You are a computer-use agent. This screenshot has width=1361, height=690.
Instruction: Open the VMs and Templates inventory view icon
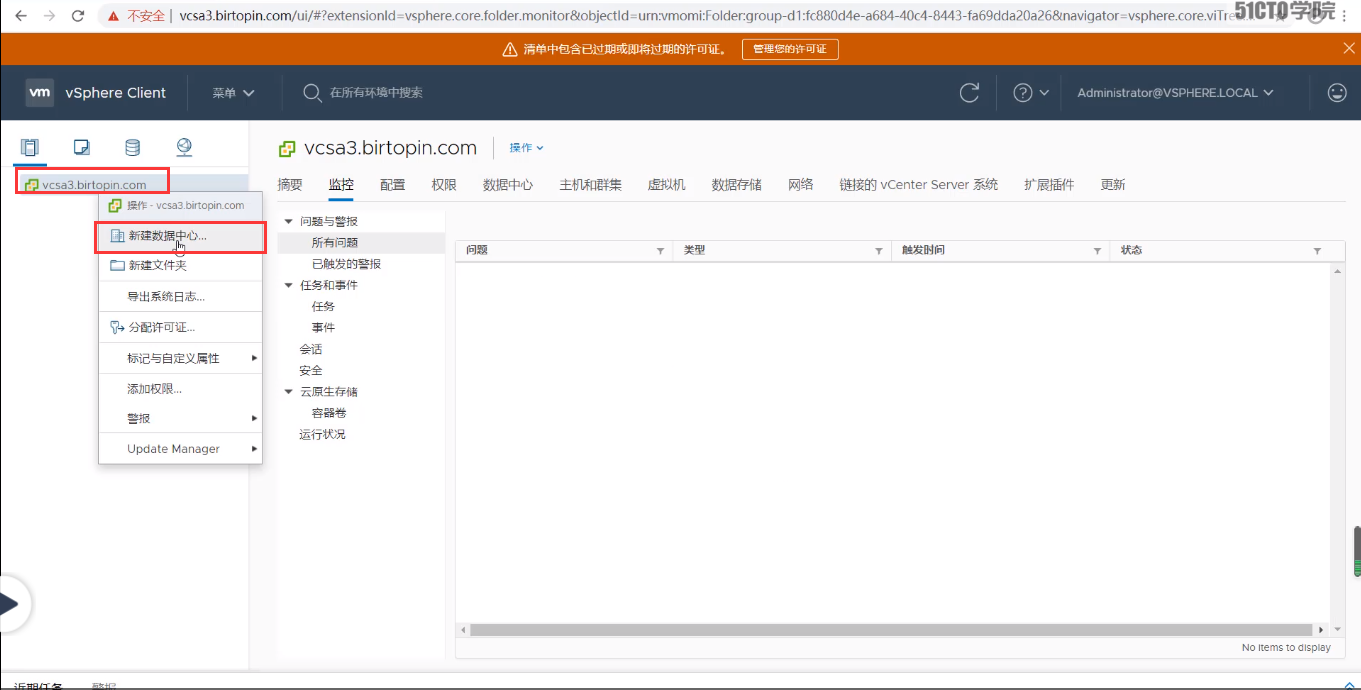82,148
